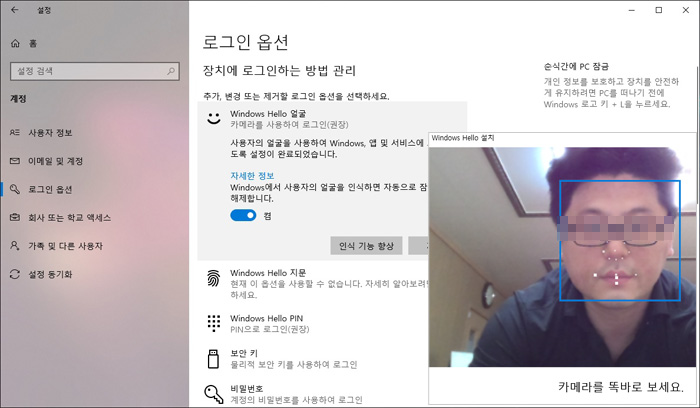Click the 비밀번호 key icon
Screen dimensions: 700x408
214,394
